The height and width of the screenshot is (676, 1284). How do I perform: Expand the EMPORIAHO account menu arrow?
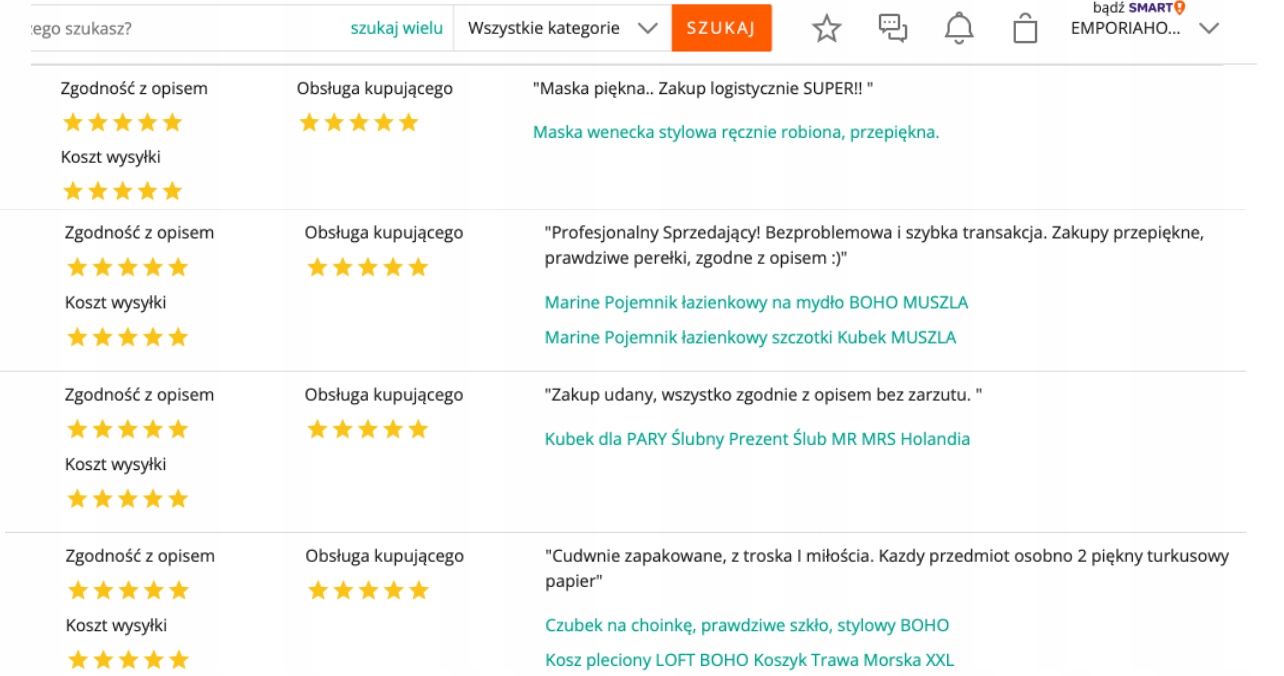[1209, 28]
